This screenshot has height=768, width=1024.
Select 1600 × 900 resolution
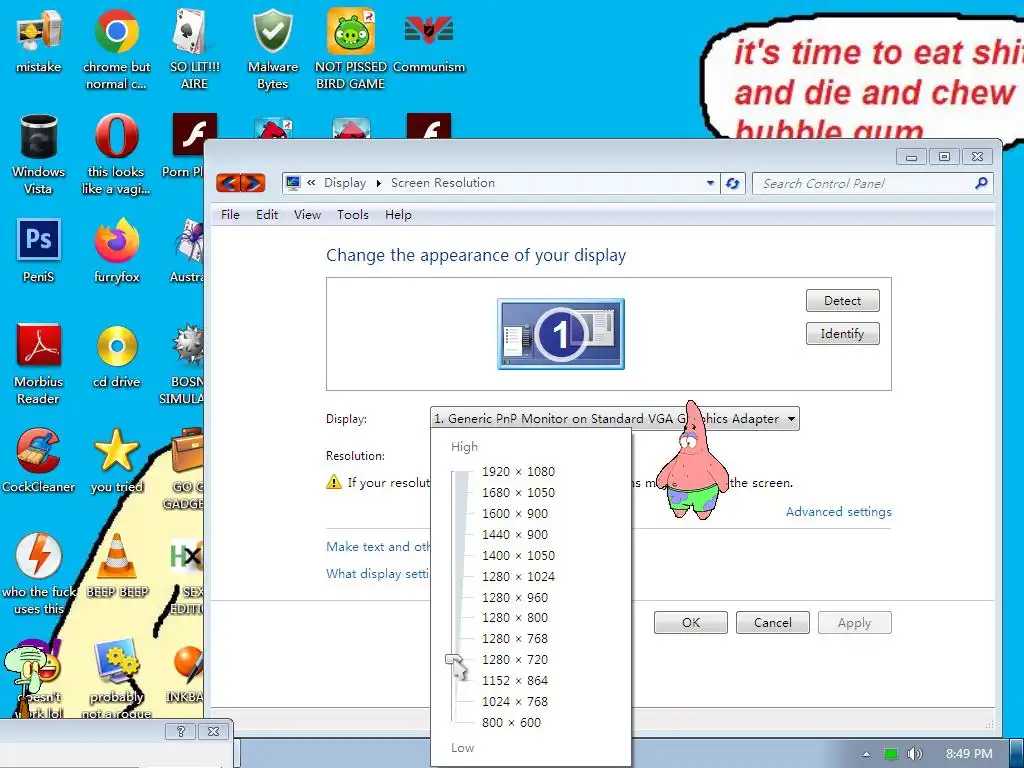pyautogui.click(x=515, y=513)
